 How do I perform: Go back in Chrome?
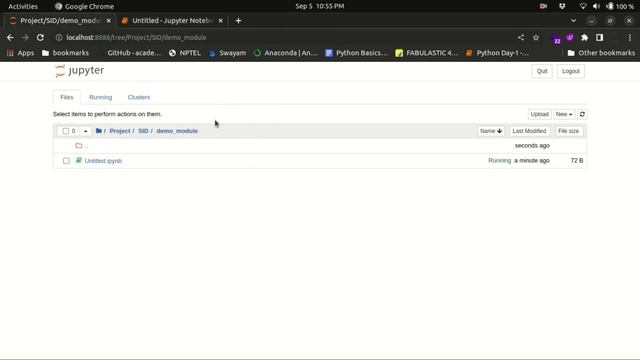point(10,38)
